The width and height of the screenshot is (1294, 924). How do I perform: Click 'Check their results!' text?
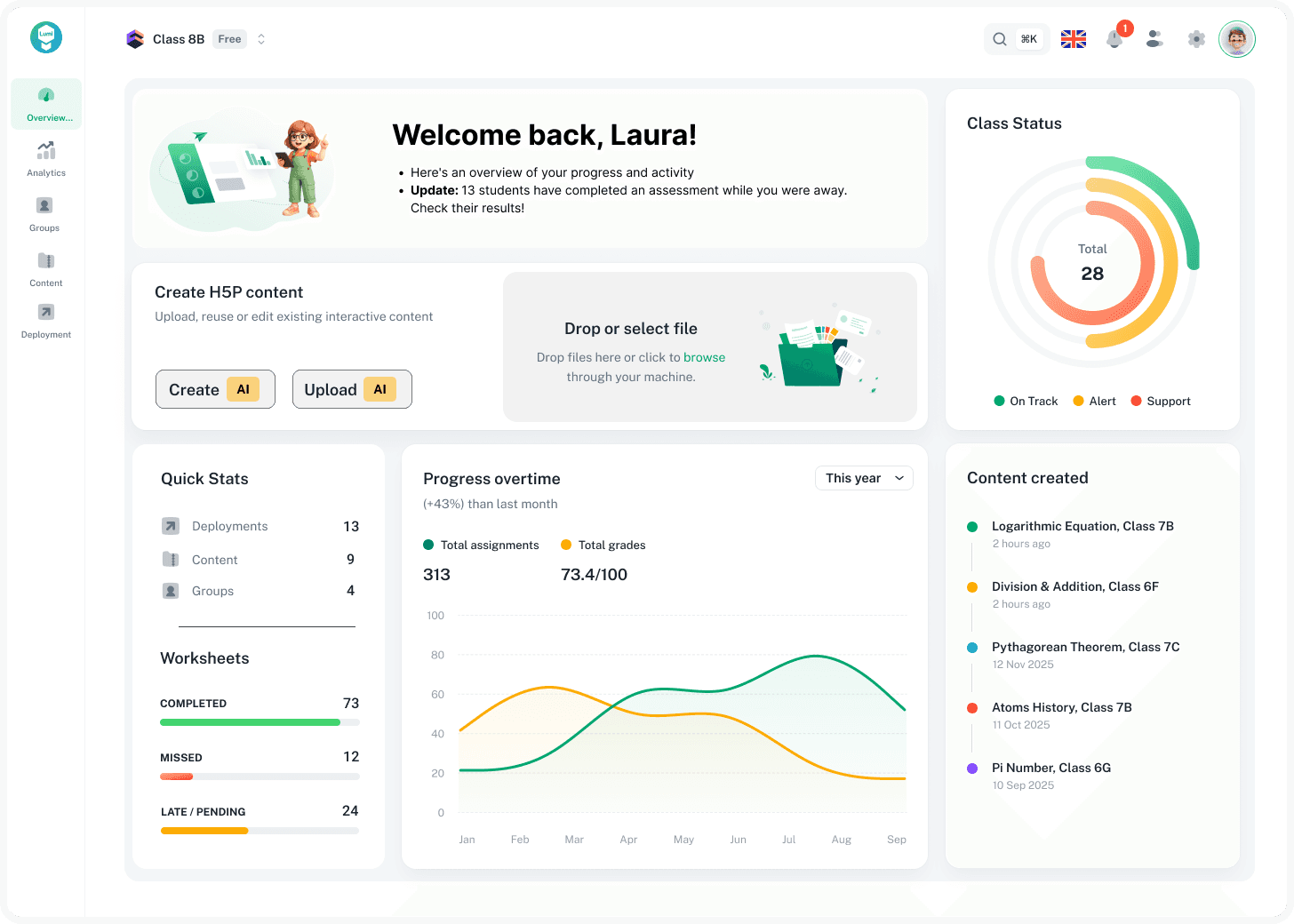pos(467,208)
